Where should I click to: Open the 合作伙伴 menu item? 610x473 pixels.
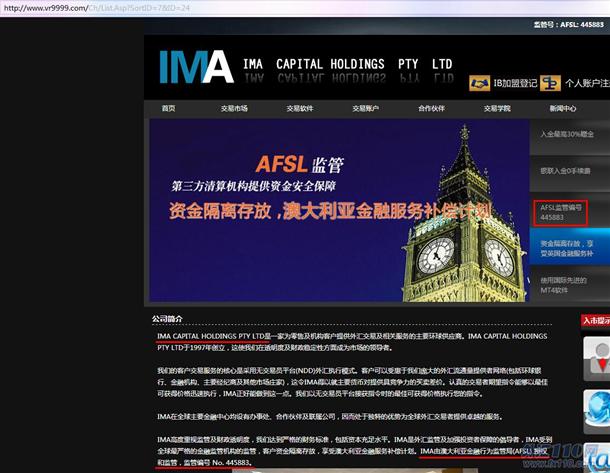pos(431,109)
